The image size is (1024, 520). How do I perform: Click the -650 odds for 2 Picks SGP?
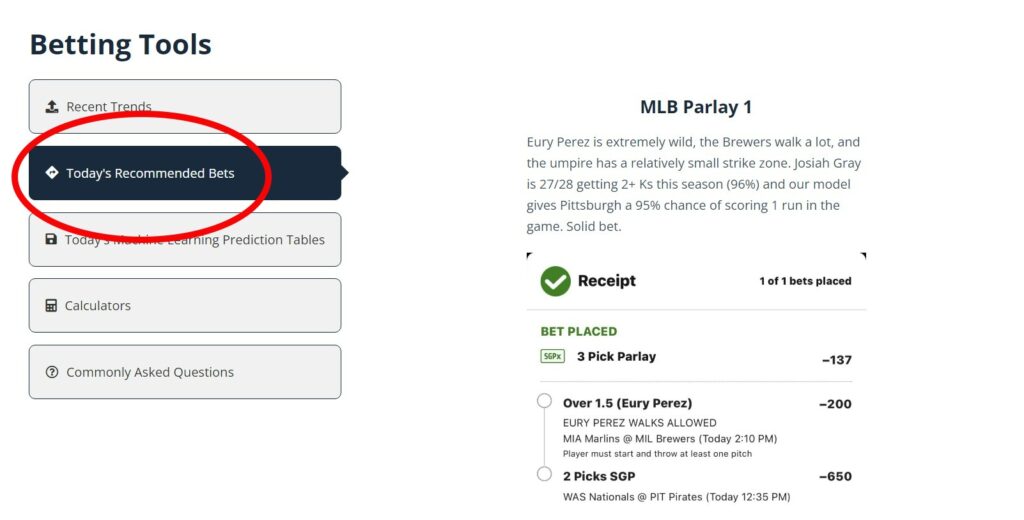coord(835,477)
